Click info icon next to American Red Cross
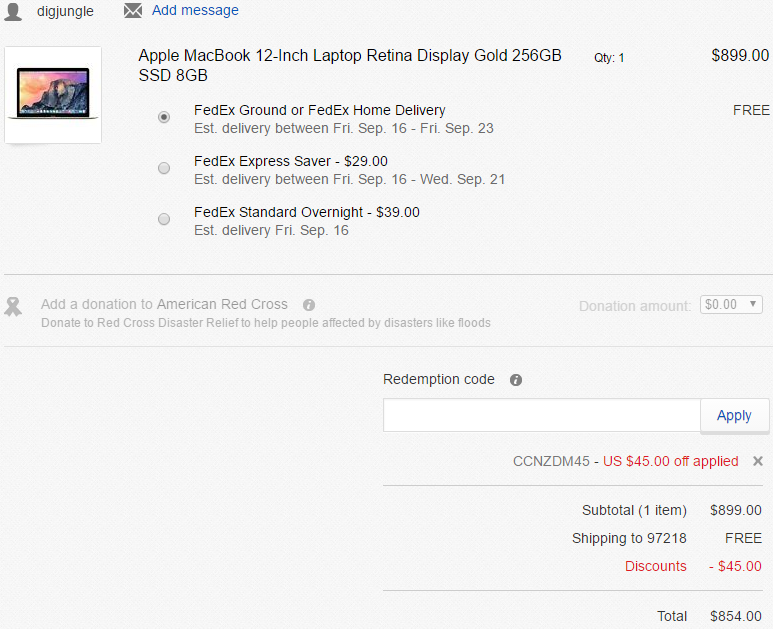 [309, 305]
